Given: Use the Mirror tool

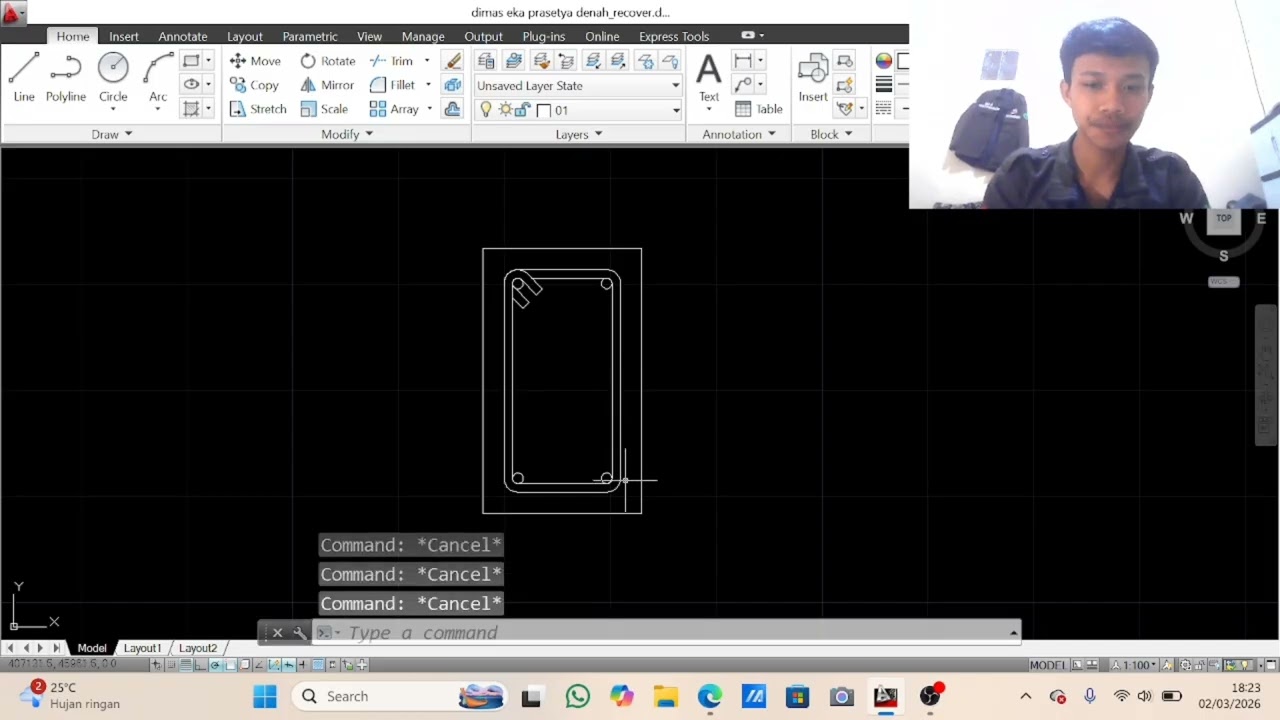Looking at the screenshot, I should coord(327,85).
